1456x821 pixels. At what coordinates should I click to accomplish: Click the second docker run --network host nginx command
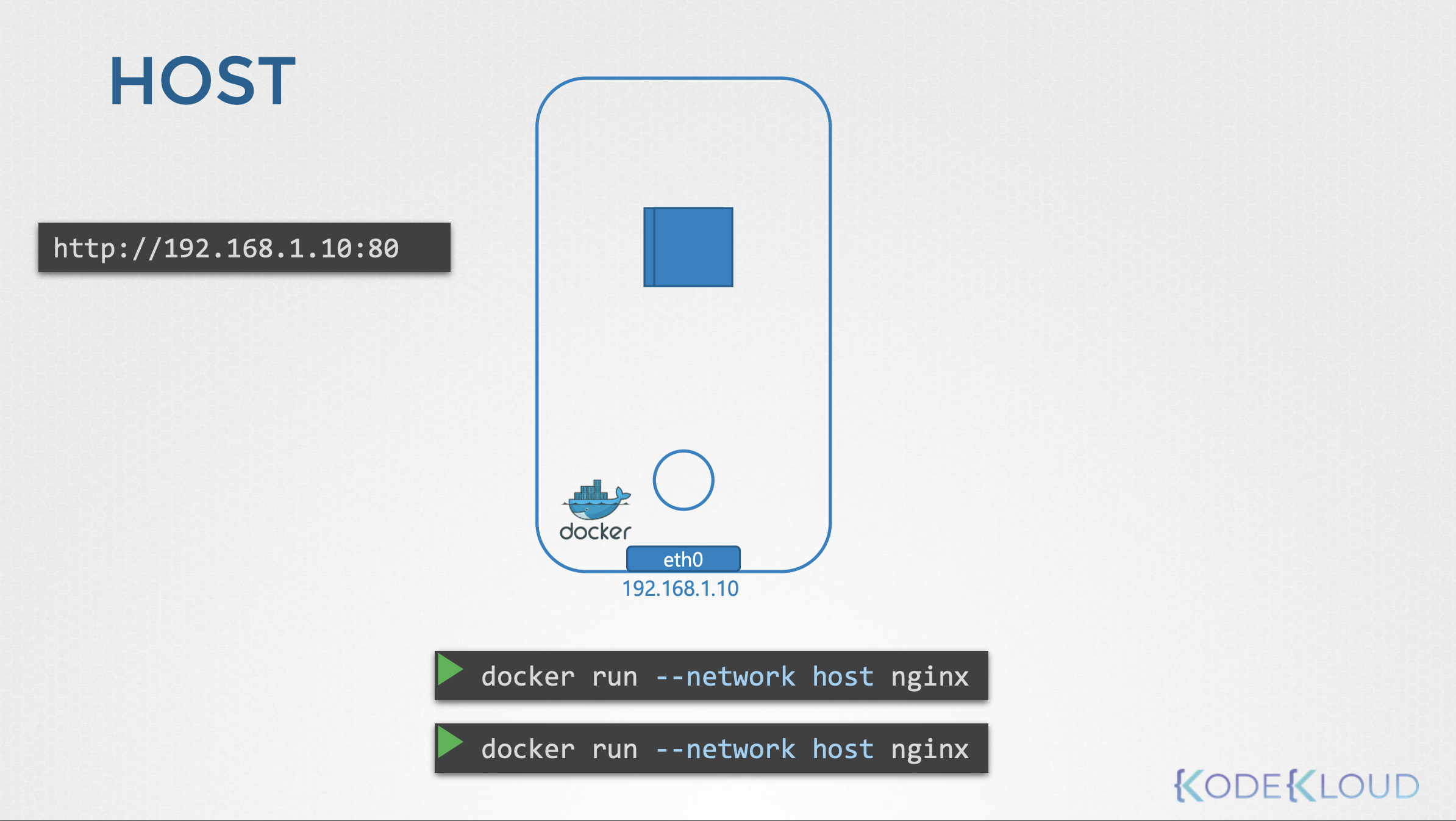coord(712,748)
